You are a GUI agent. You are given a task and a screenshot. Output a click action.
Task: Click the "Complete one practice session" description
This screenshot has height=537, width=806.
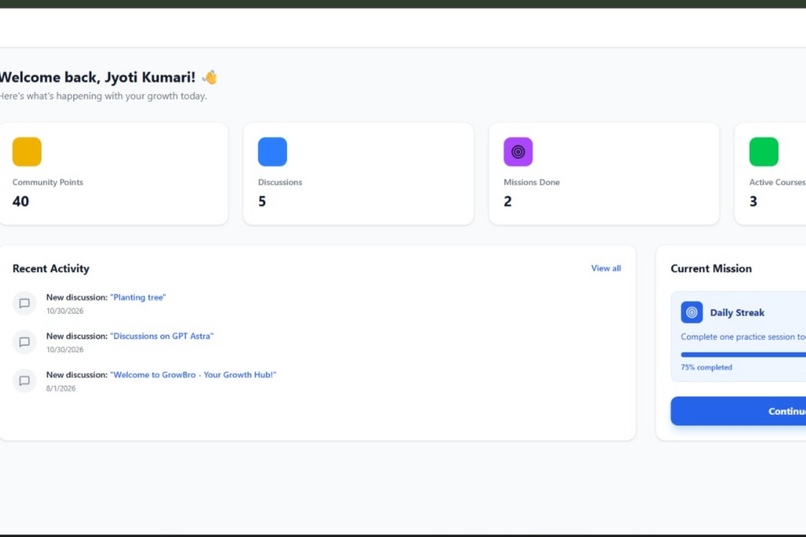[x=743, y=337]
